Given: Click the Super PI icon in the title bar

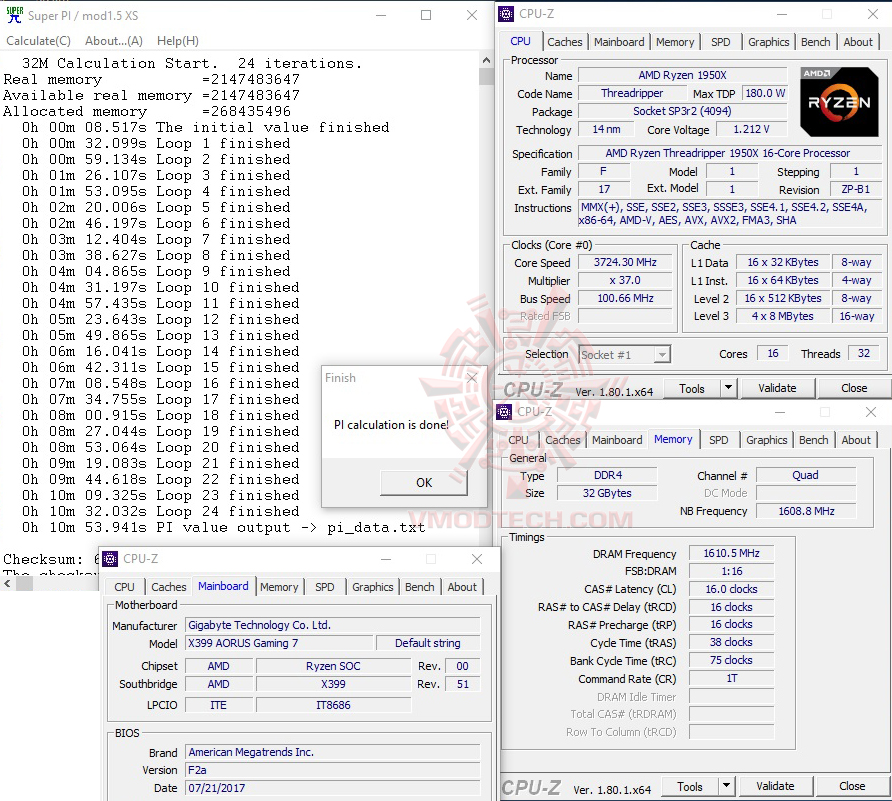Looking at the screenshot, I should pyautogui.click(x=14, y=15).
